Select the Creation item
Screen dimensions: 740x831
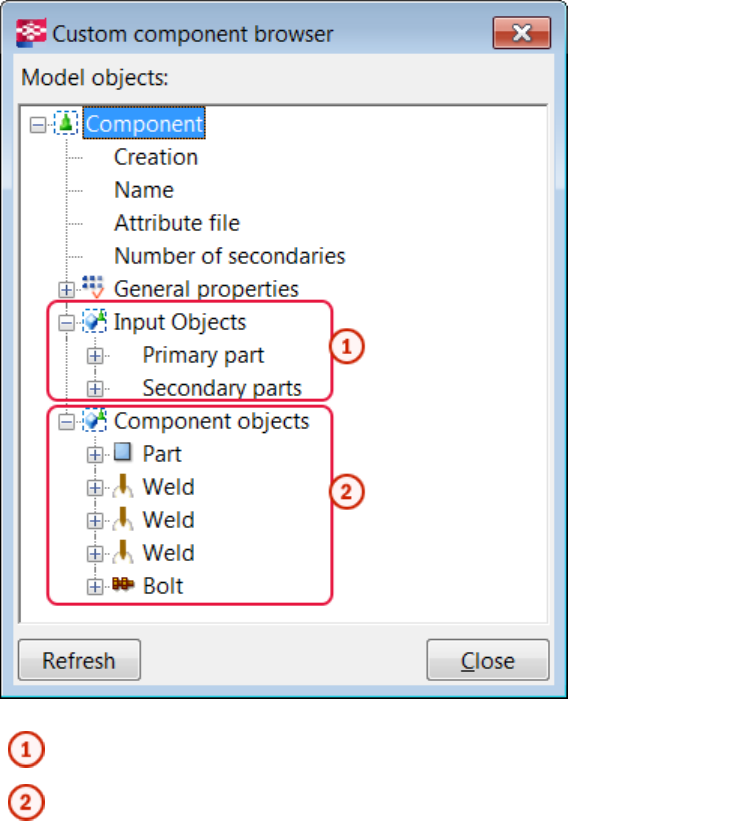[x=155, y=157]
